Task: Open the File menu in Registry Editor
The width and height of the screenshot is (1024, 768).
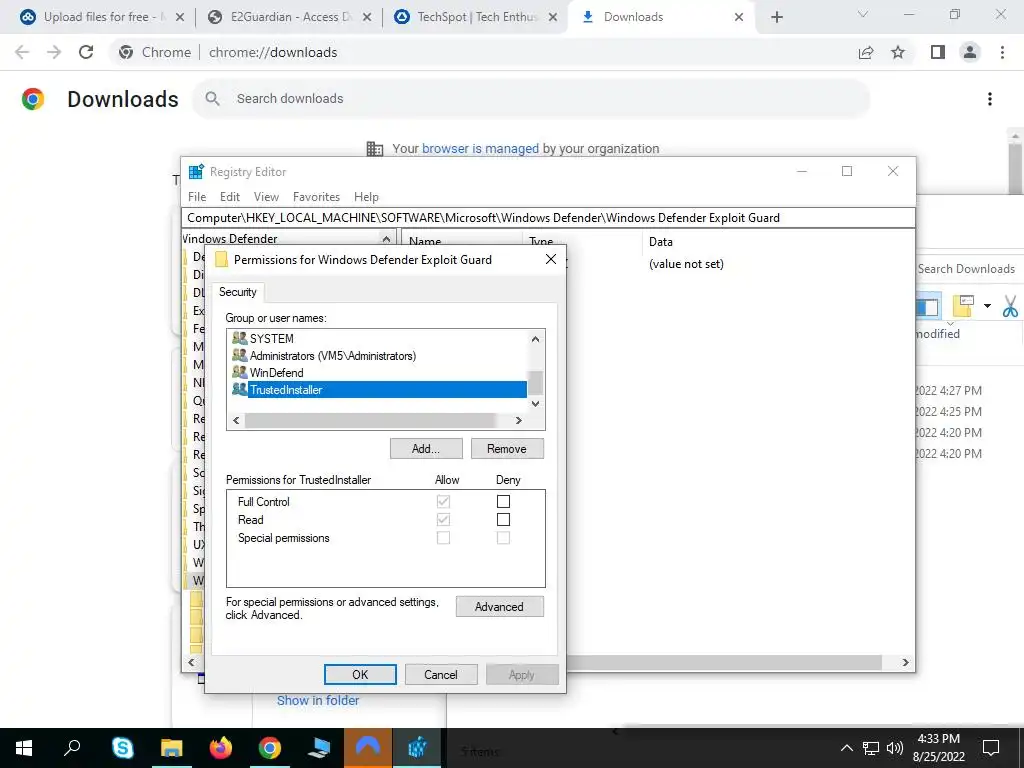Action: (x=197, y=197)
